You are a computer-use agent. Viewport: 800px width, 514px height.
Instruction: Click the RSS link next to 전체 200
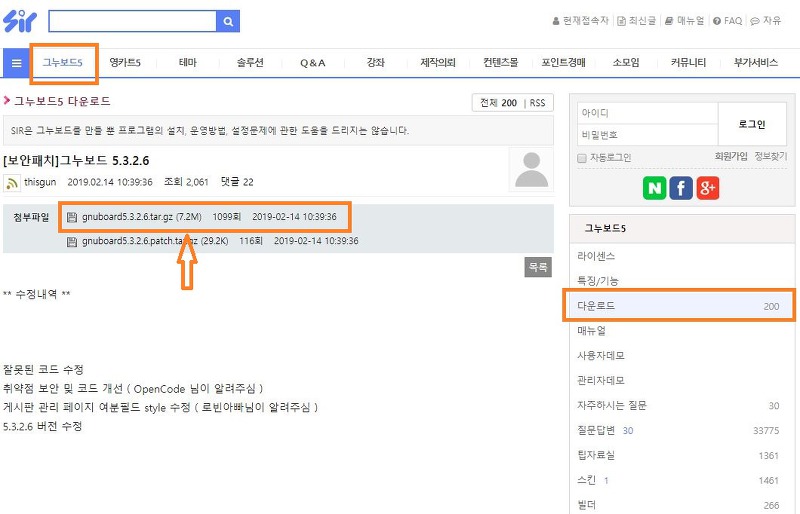pos(537,103)
